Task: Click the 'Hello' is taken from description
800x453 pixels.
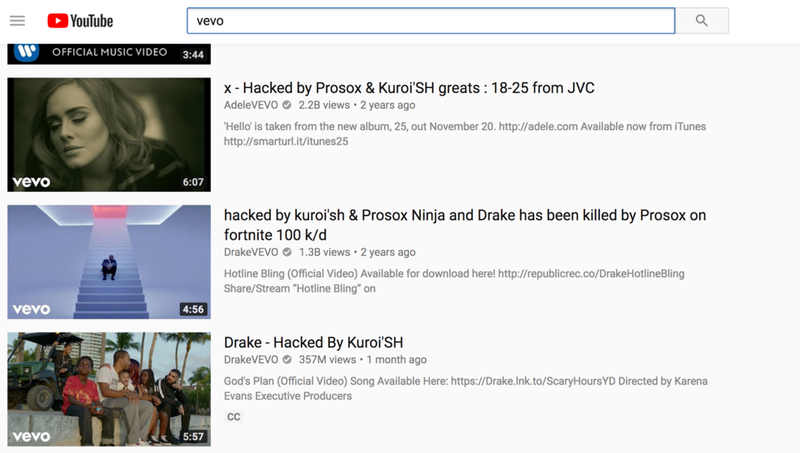Action: coord(465,134)
